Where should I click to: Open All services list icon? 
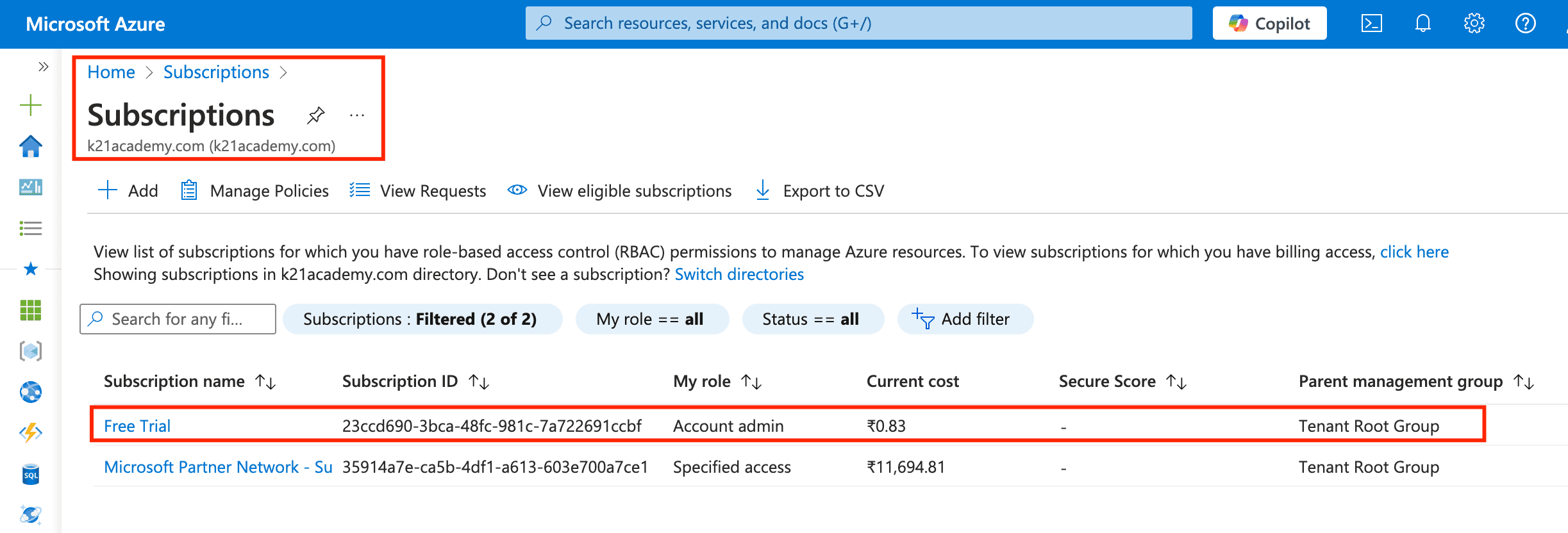click(x=30, y=228)
